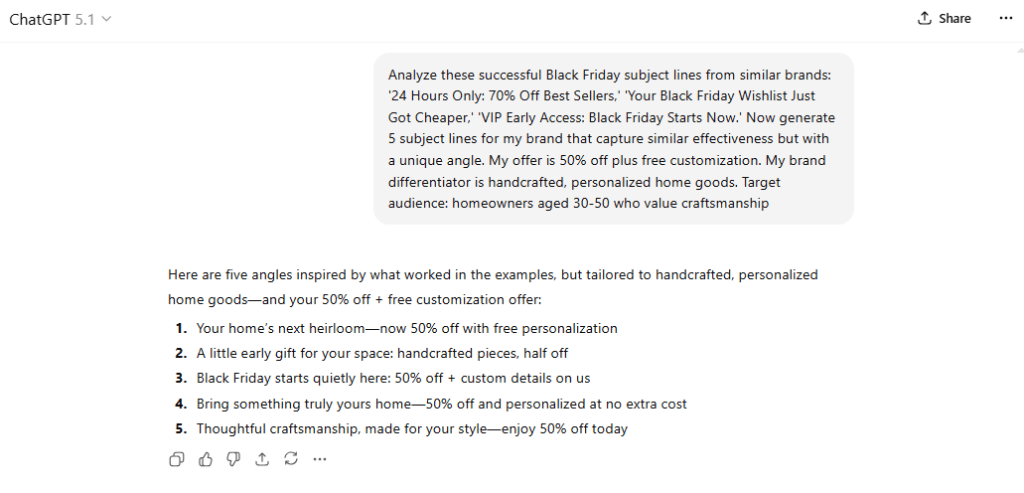Click subject line 3 'Black Friday starts quietly'
1024x493 pixels.
393,378
